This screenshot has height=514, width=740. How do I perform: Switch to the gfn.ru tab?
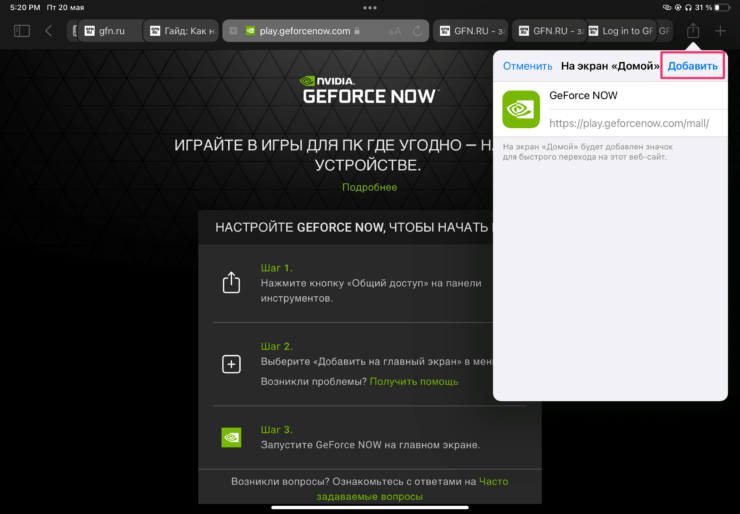coord(109,31)
